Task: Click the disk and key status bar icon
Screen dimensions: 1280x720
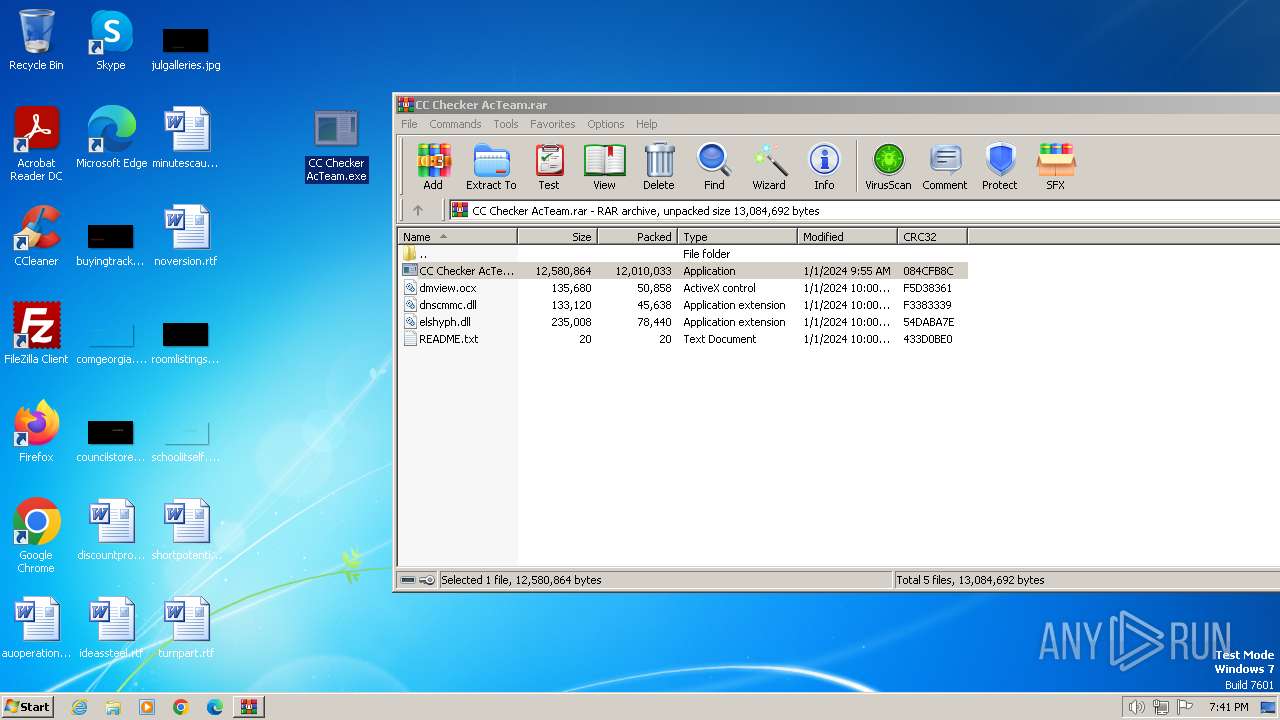Action: tap(418, 580)
